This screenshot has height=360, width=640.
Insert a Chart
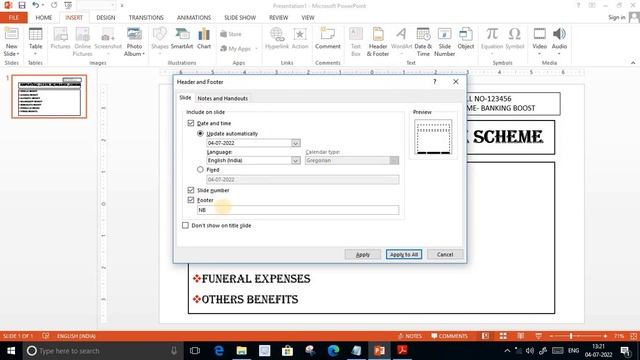204,39
